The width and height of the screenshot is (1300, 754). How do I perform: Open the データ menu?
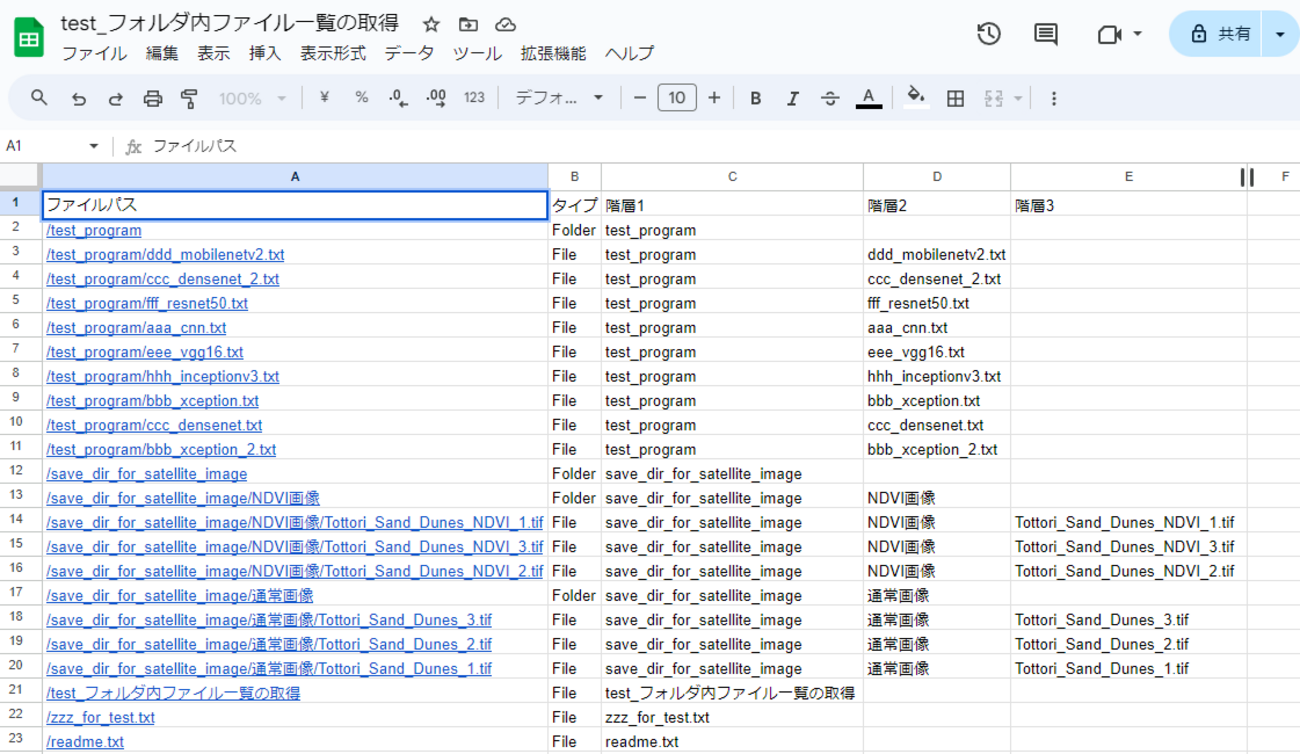[x=409, y=54]
